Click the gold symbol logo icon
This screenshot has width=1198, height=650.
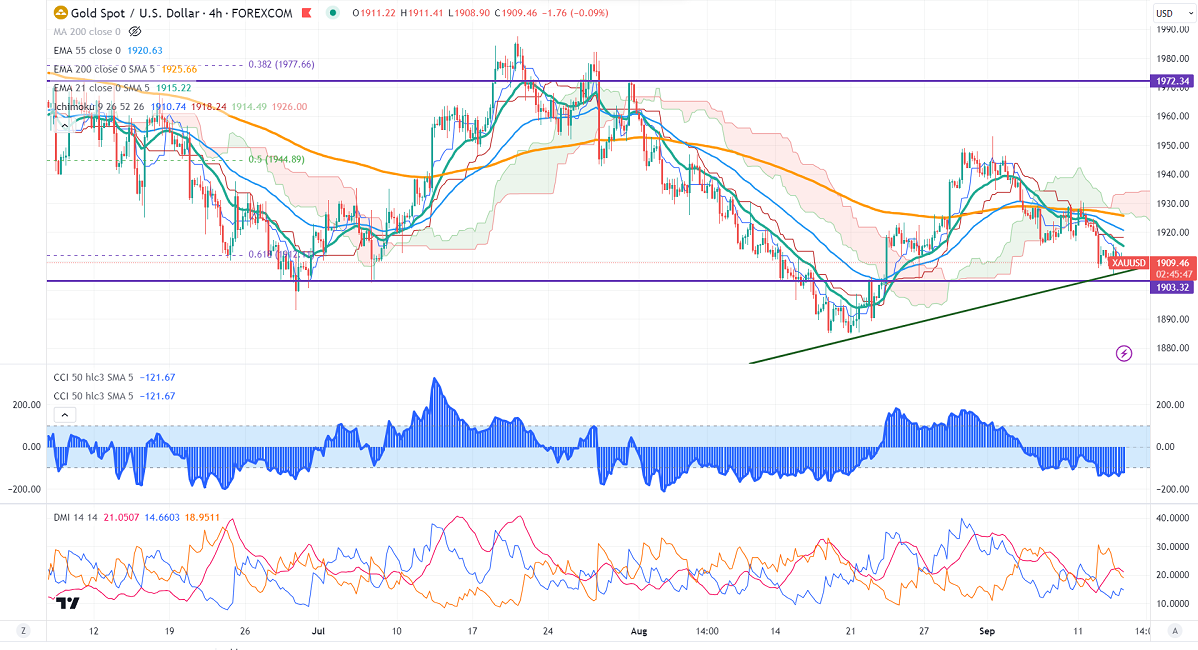60,13
